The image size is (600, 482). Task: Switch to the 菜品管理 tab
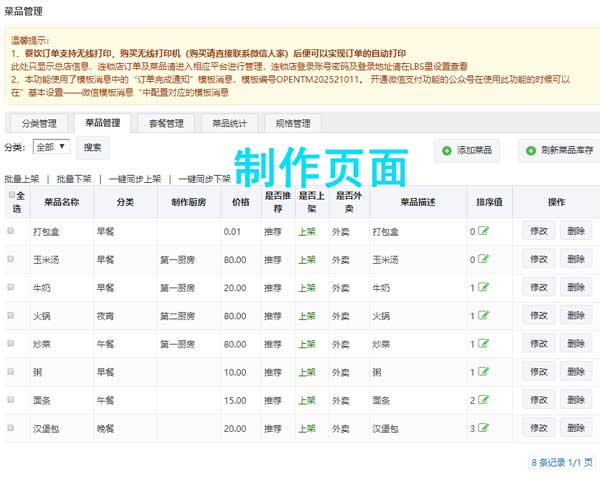click(103, 123)
